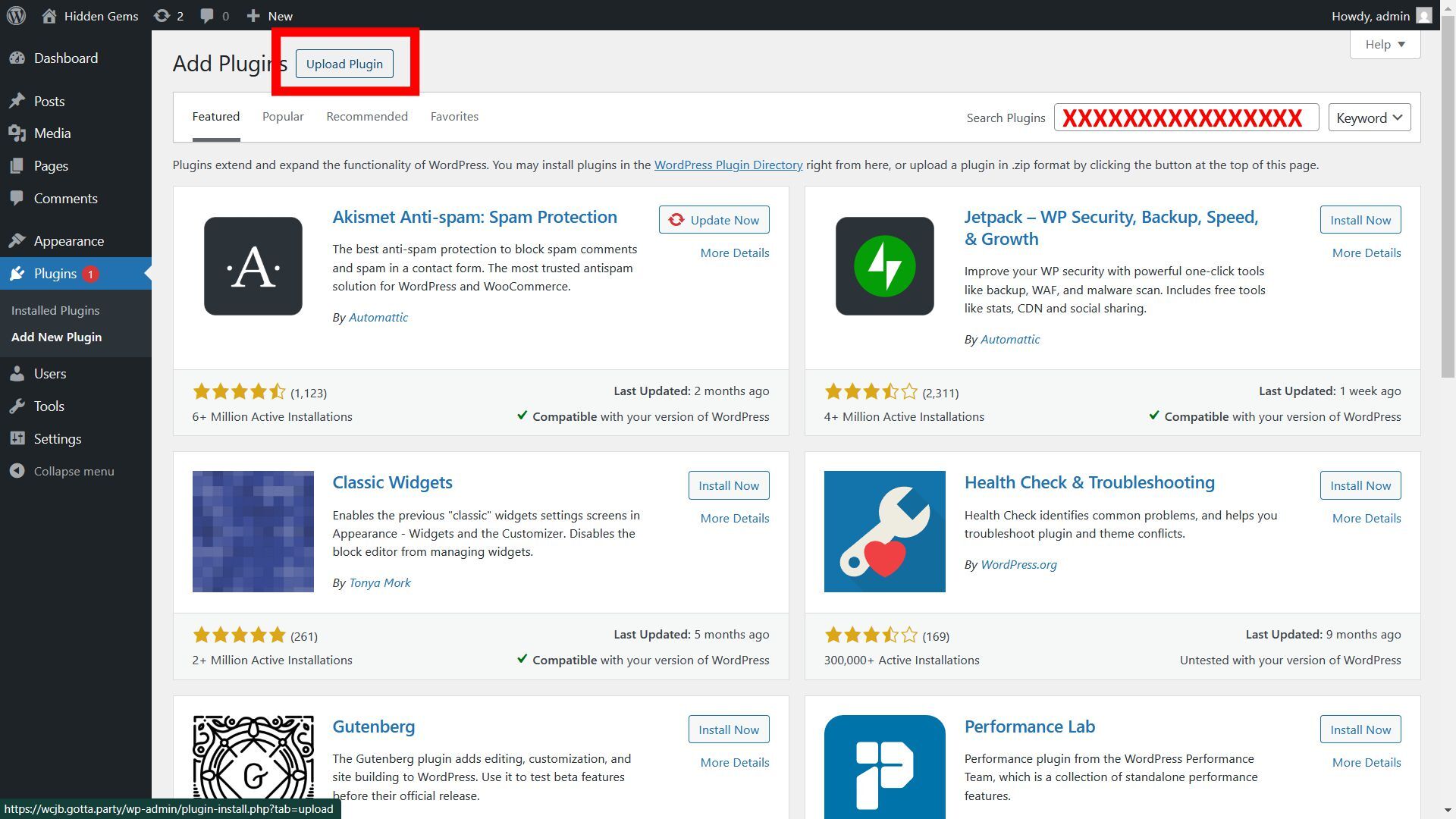This screenshot has width=1456, height=819.
Task: Open Tonya Mork author link
Action: [x=380, y=583]
